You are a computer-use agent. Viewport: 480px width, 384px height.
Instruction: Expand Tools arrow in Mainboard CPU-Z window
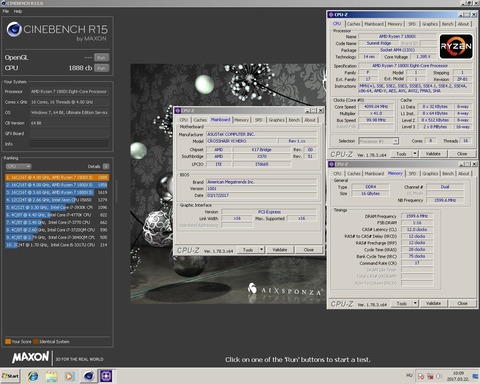coord(262,250)
